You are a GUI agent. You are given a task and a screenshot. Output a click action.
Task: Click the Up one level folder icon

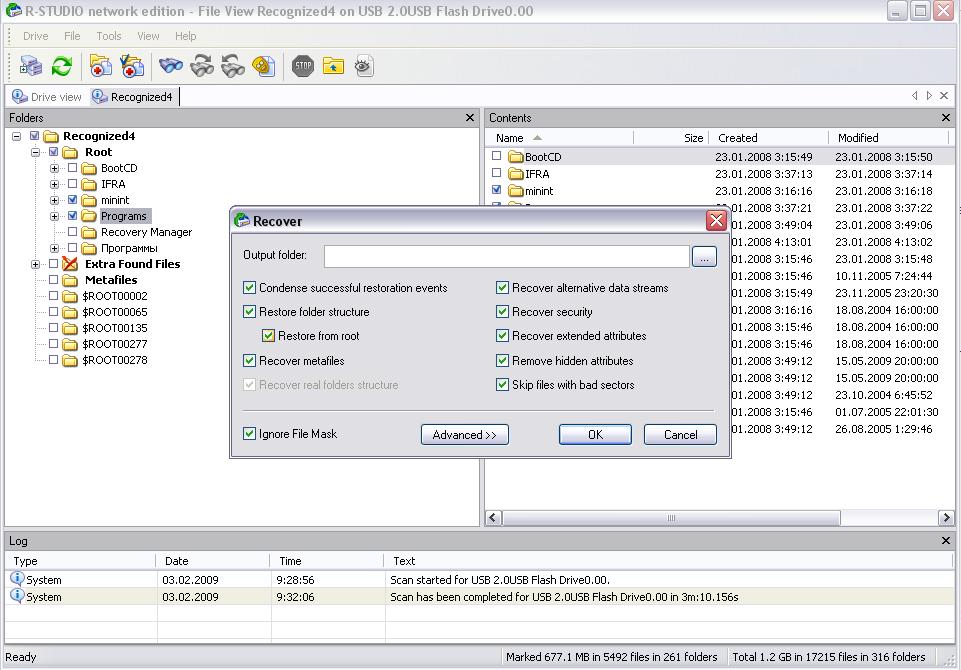333,66
